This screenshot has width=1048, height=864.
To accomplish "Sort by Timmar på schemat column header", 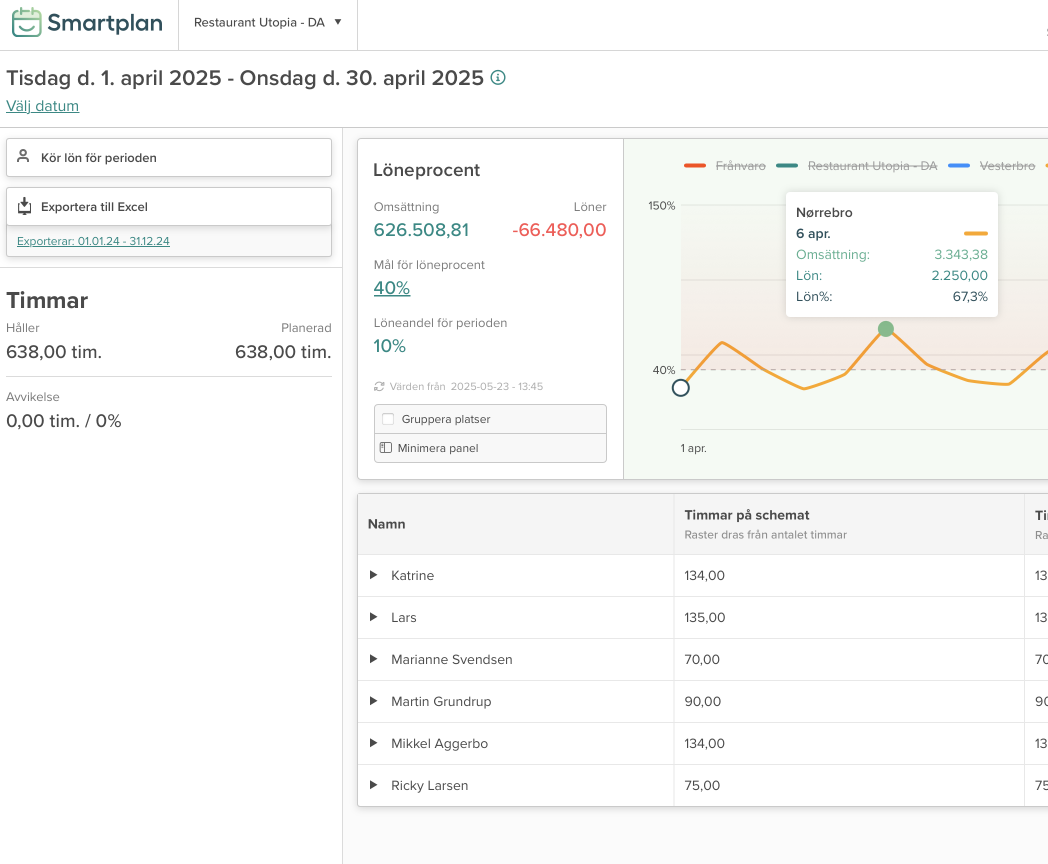I will 746,515.
